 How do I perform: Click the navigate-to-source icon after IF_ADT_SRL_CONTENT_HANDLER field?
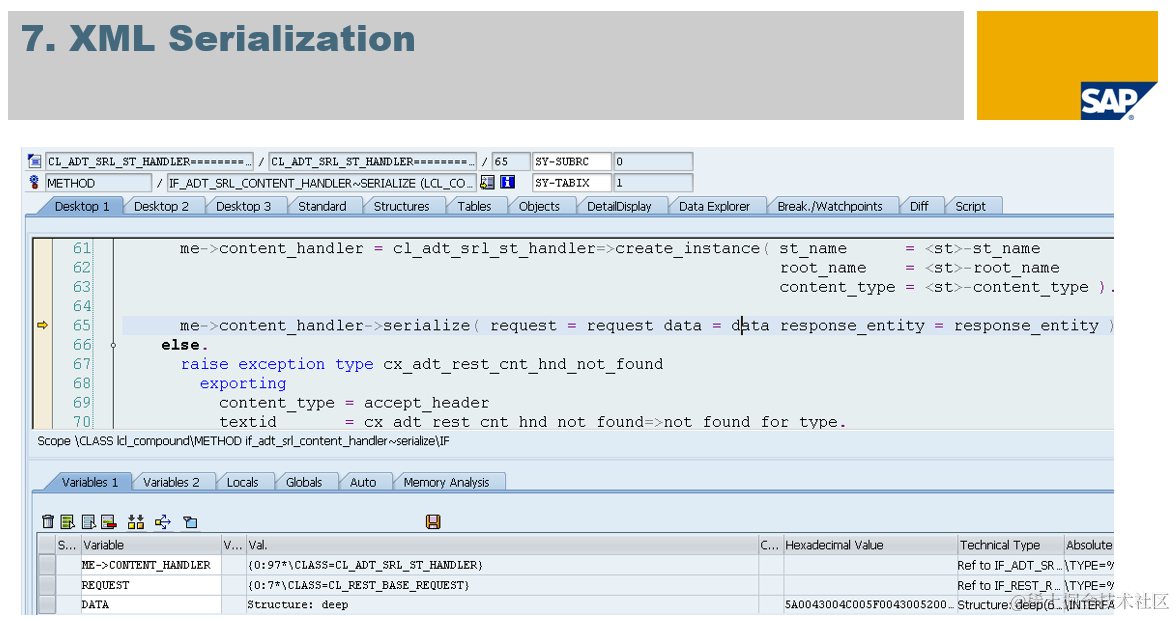click(488, 182)
